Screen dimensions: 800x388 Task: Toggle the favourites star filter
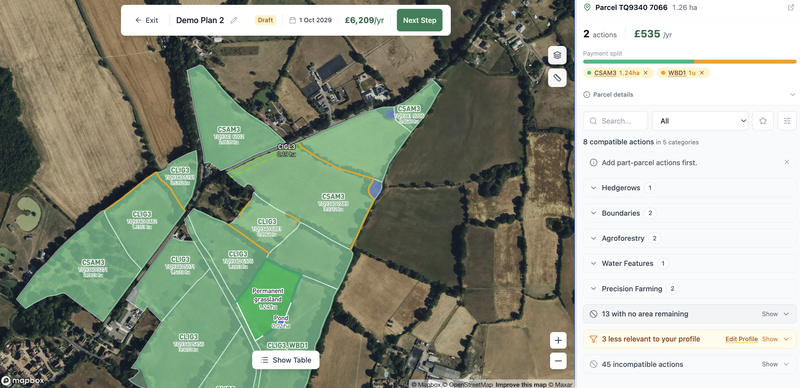point(763,121)
